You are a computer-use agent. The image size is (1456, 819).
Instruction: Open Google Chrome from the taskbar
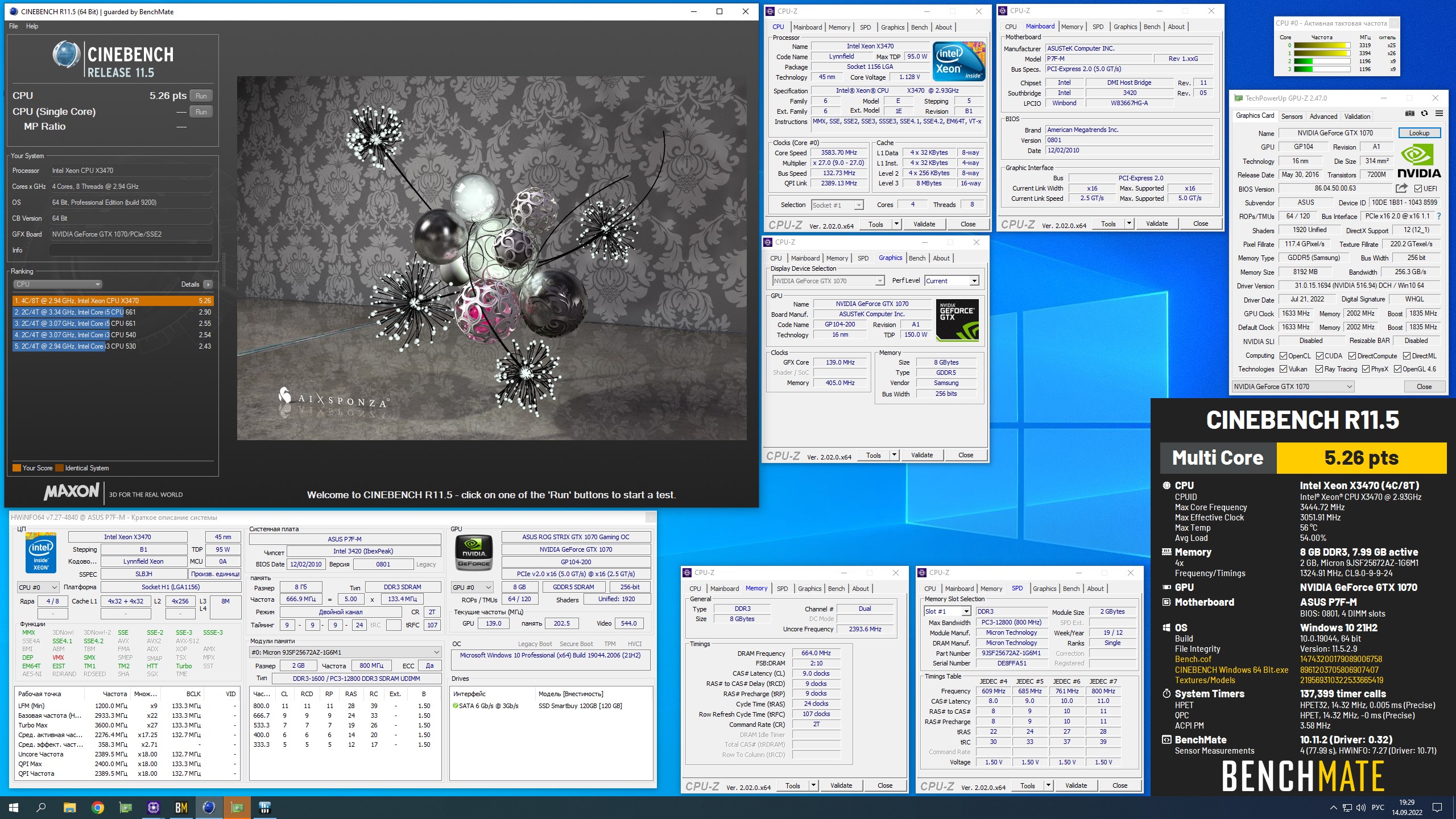tap(98, 808)
